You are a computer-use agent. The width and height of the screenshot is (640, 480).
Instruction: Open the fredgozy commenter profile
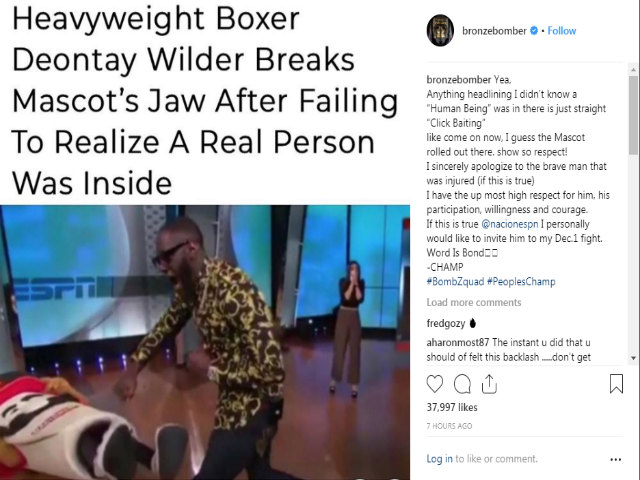pyautogui.click(x=446, y=323)
